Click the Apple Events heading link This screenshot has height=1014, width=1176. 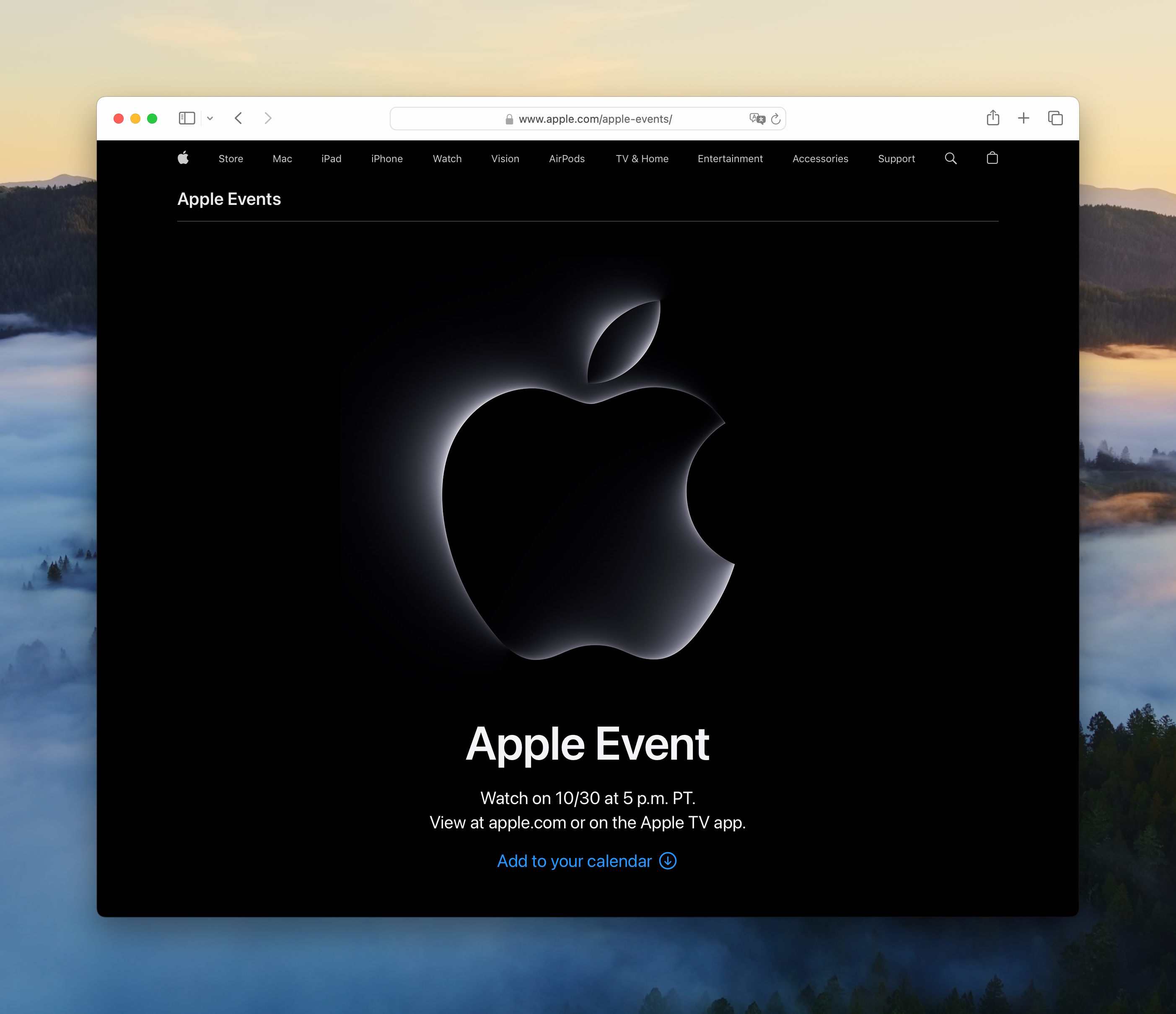[x=229, y=199]
